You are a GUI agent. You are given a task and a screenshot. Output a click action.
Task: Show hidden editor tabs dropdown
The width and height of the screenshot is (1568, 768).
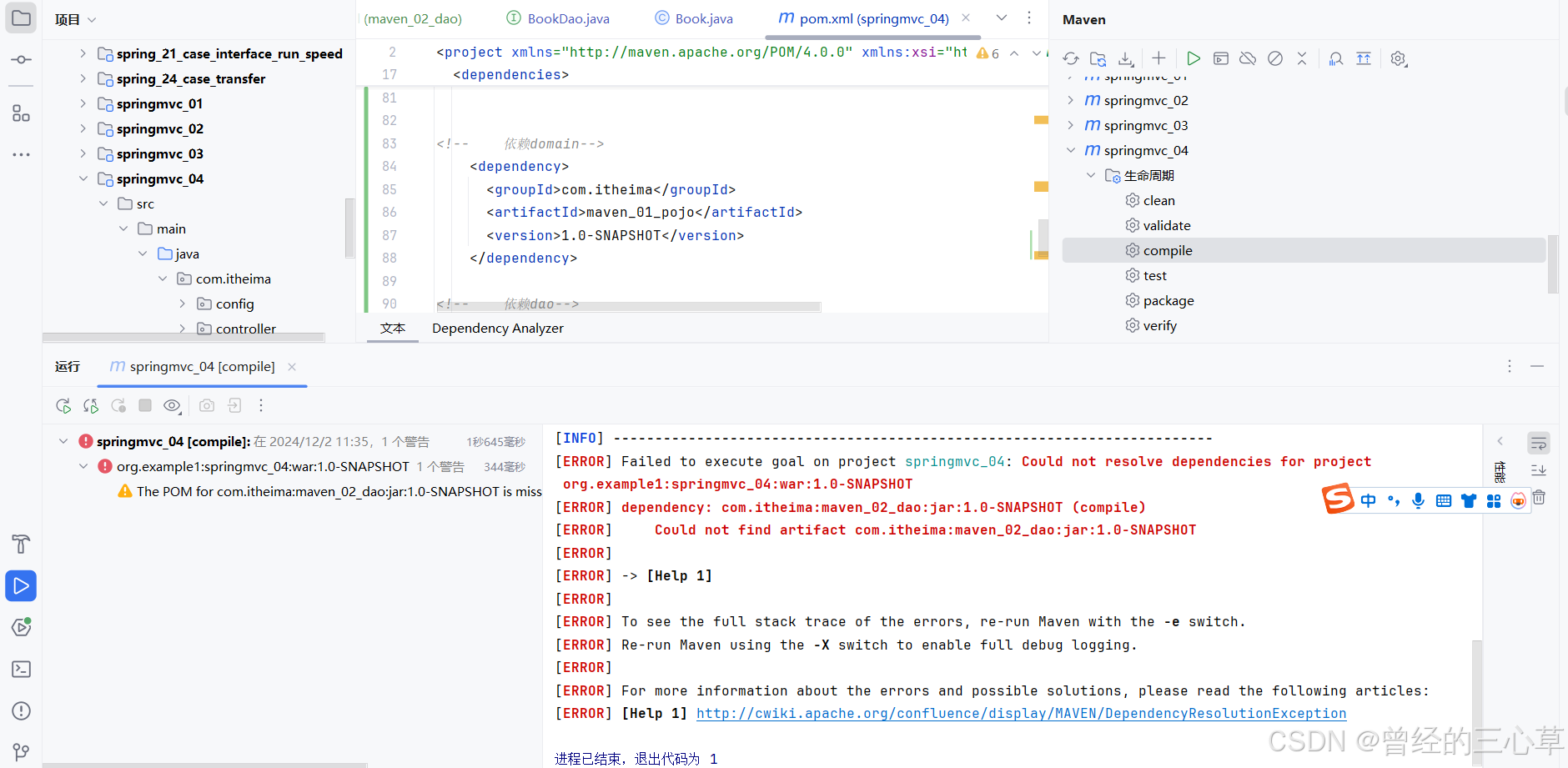pos(1002,18)
